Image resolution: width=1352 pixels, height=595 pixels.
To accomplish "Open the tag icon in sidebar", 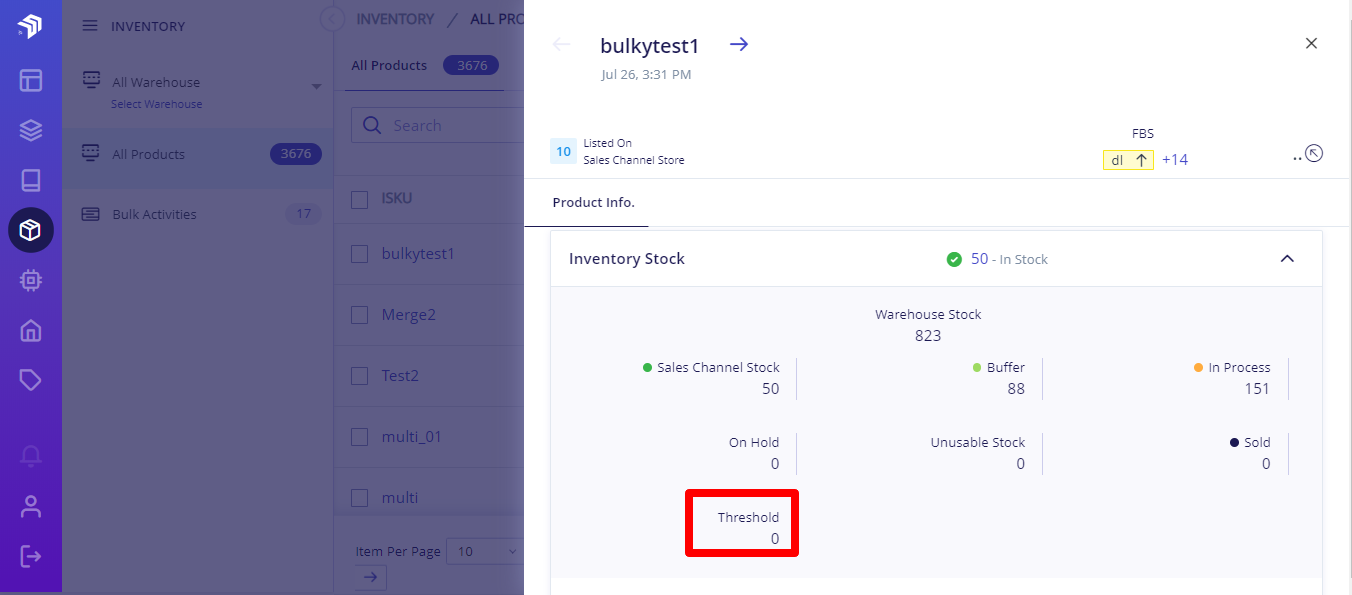I will (x=31, y=380).
